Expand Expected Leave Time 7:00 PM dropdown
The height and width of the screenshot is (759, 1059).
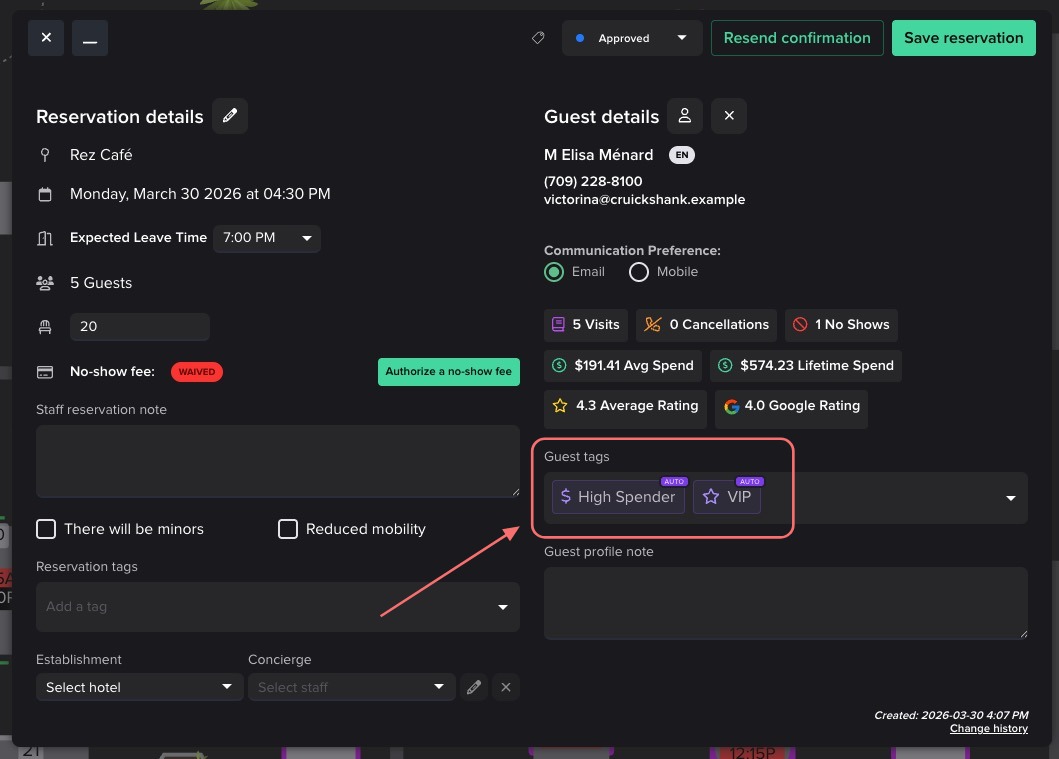pos(266,238)
